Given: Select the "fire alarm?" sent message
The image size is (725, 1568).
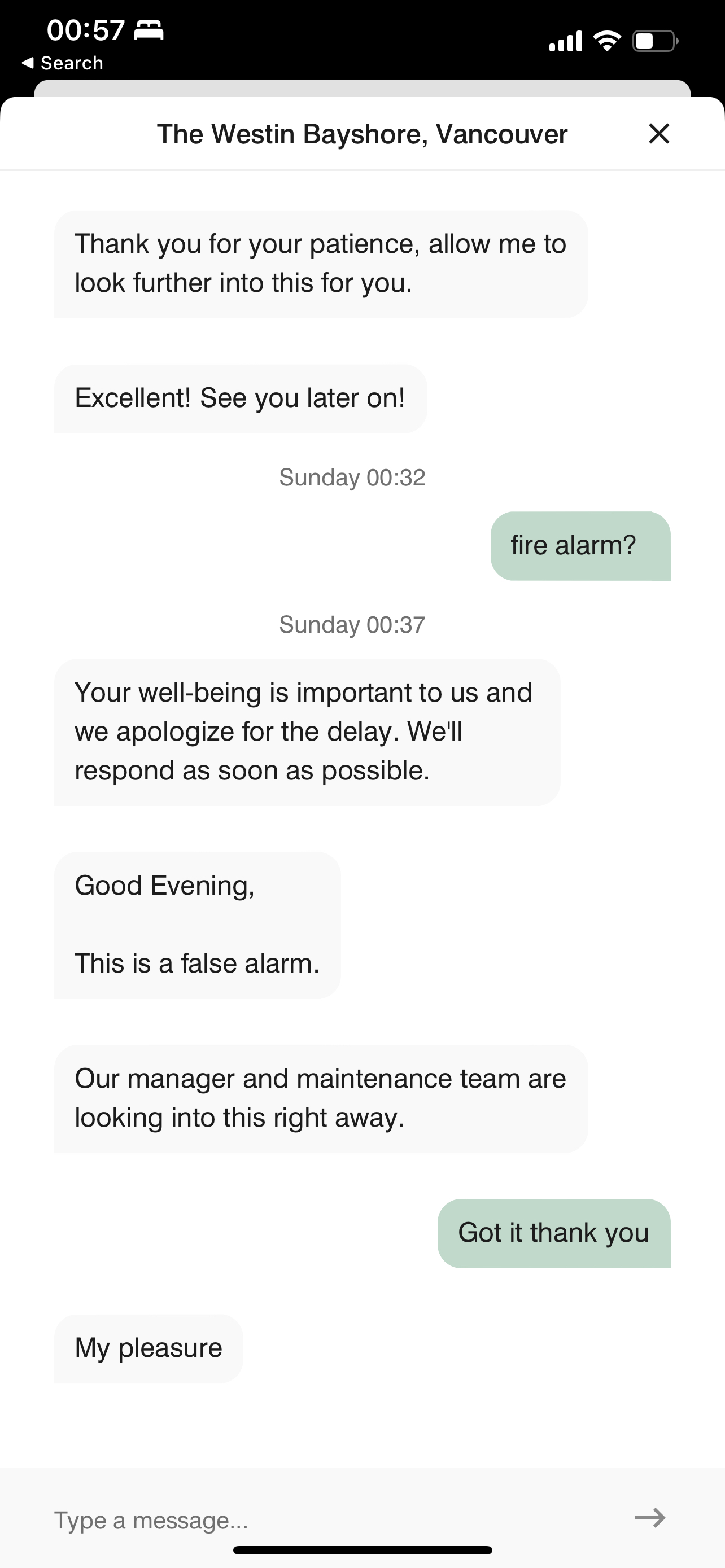Looking at the screenshot, I should 580,546.
